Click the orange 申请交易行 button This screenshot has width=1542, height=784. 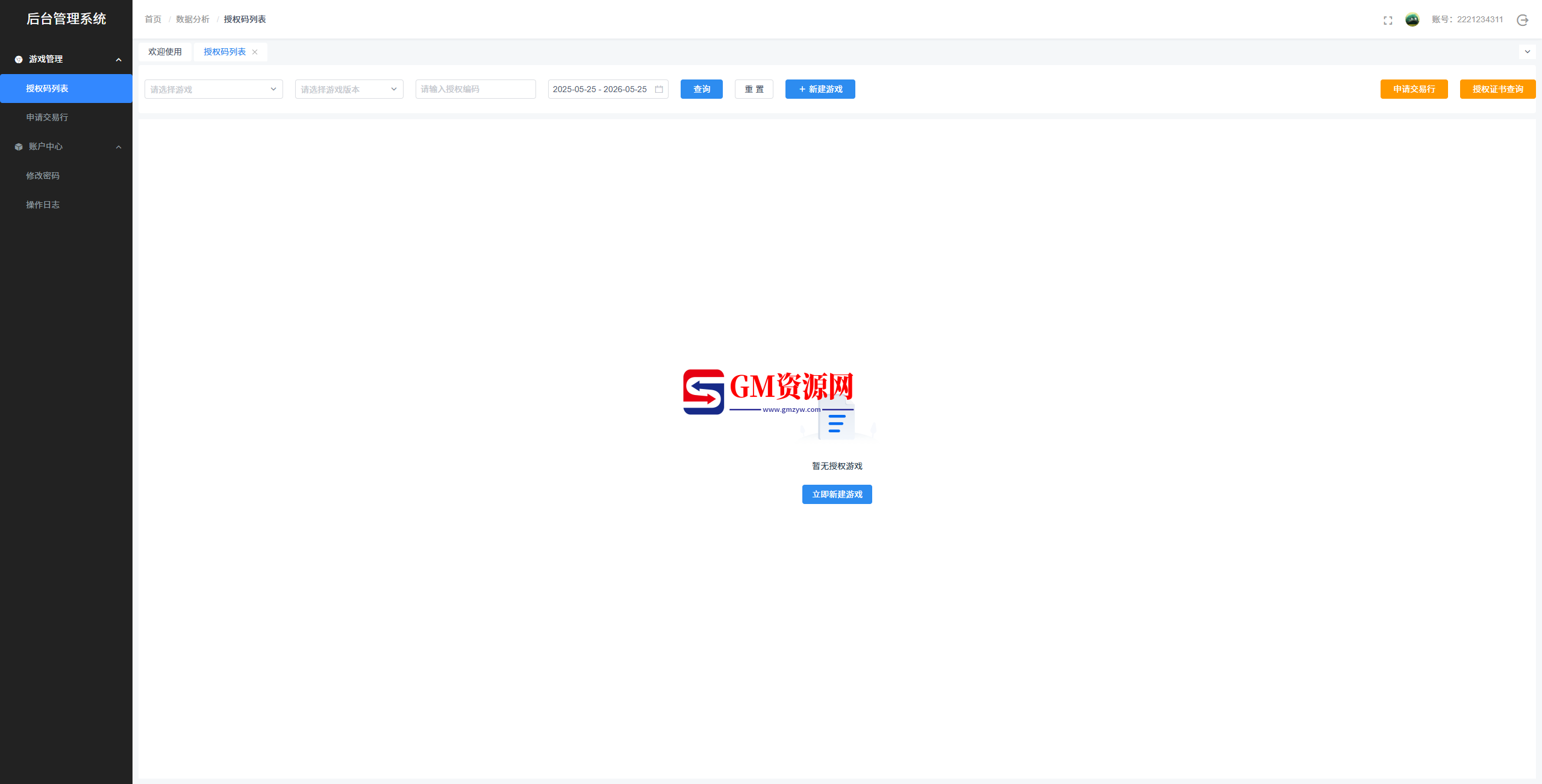tap(1414, 89)
